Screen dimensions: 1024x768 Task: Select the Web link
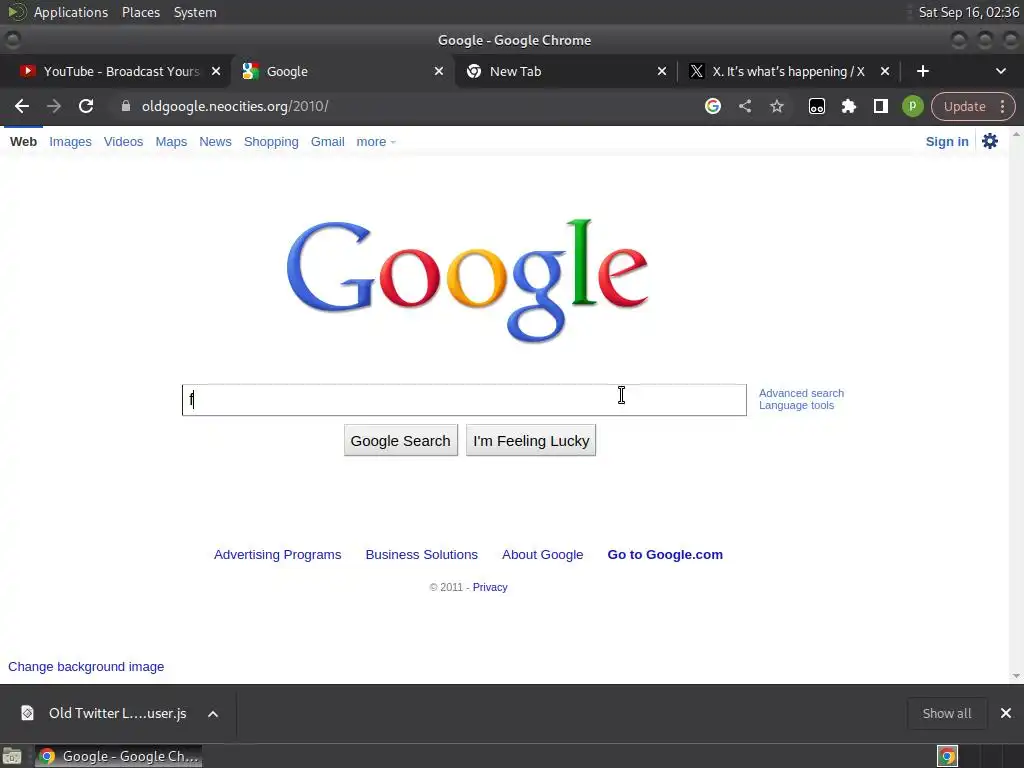24,142
